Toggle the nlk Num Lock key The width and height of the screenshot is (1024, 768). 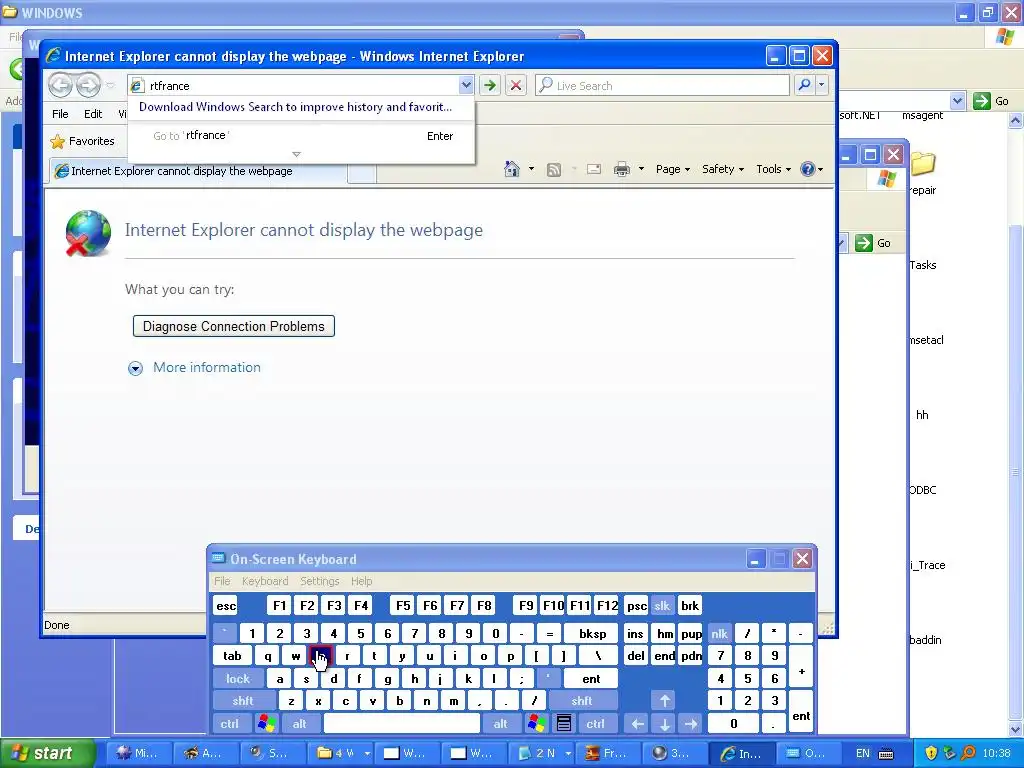pos(720,633)
